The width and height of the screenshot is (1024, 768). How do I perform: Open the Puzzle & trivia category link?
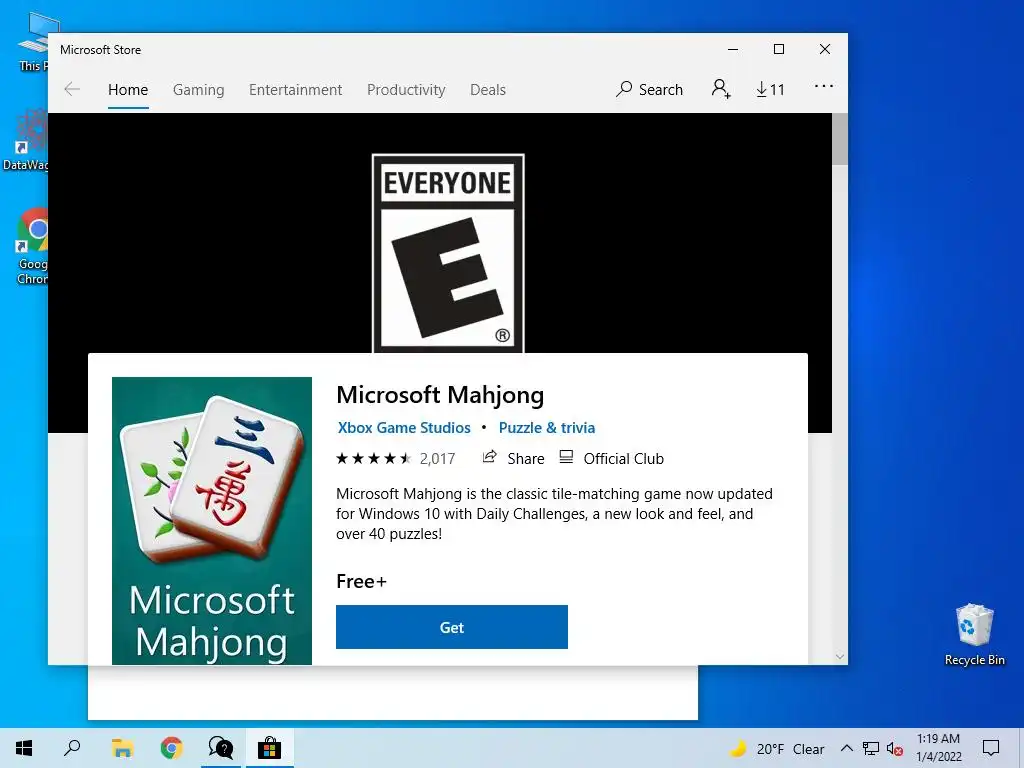click(547, 428)
